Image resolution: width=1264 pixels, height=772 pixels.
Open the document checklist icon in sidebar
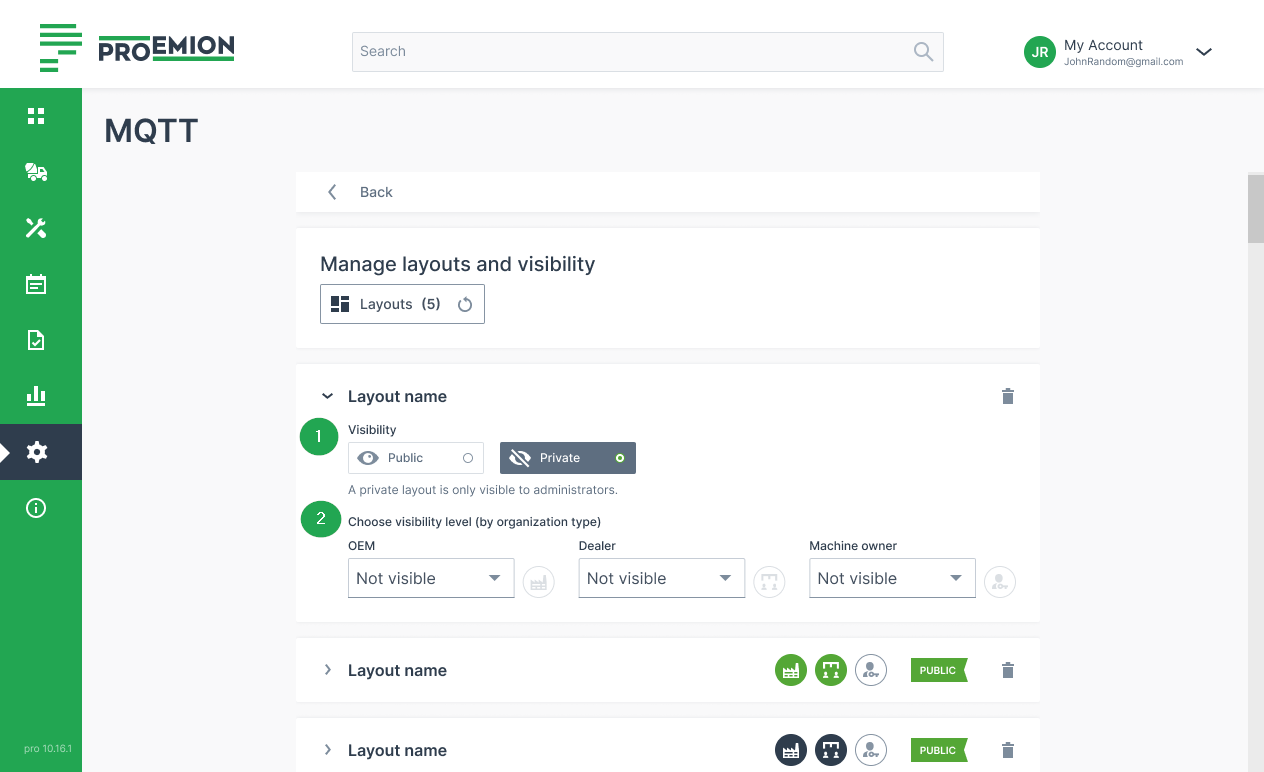tap(36, 341)
